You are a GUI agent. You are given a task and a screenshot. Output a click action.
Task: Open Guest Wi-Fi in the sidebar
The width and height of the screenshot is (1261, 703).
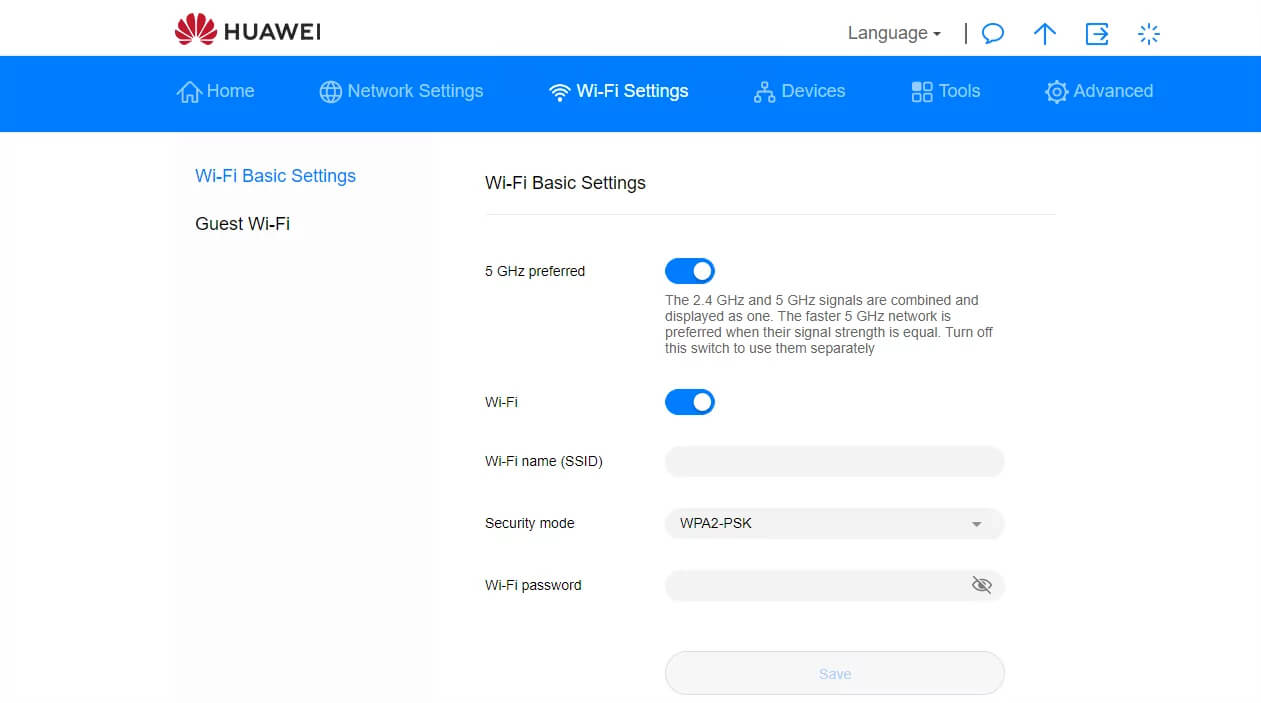(x=242, y=224)
